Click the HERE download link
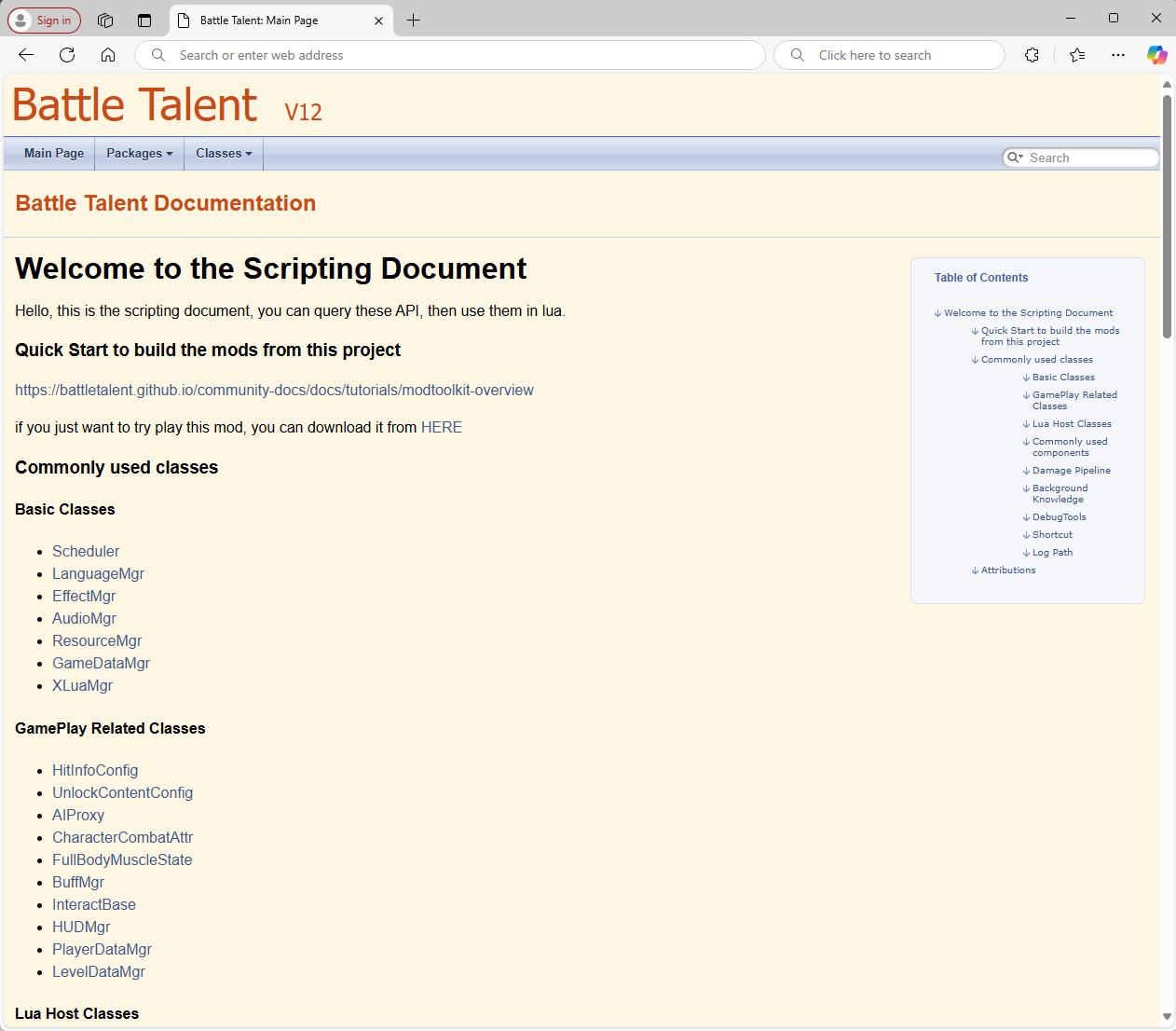1176x1031 pixels. click(442, 427)
